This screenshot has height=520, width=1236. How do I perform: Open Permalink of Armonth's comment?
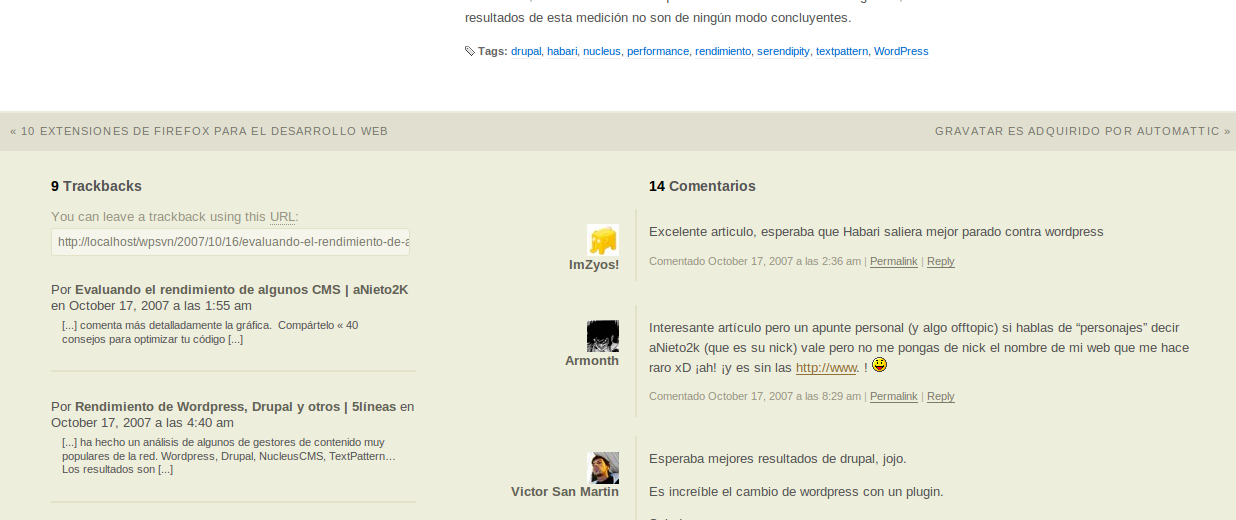point(893,396)
